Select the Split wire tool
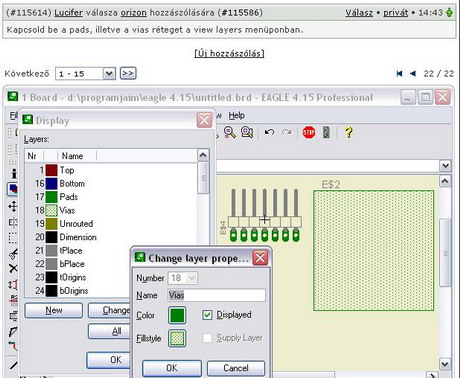The image size is (460, 378). pos(13,331)
